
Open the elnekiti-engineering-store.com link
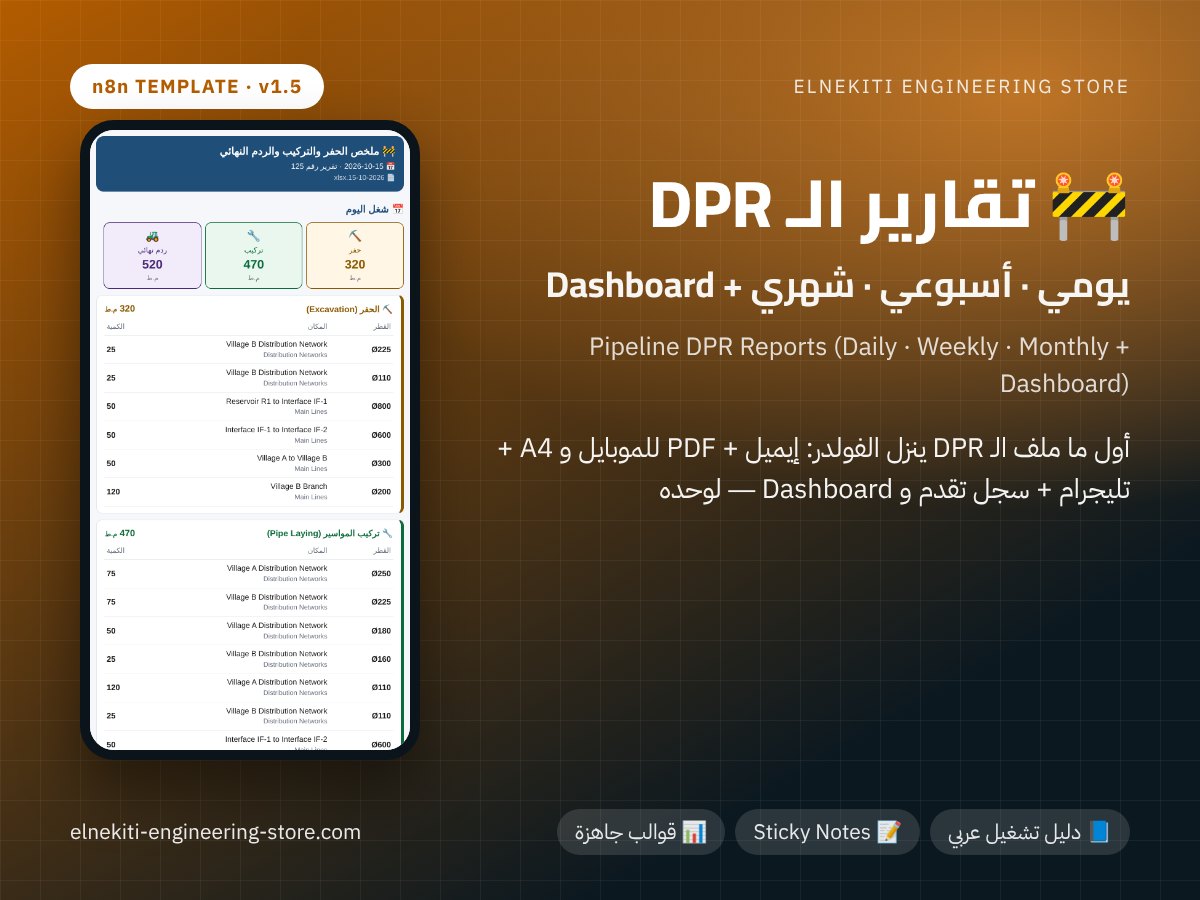pos(216,832)
